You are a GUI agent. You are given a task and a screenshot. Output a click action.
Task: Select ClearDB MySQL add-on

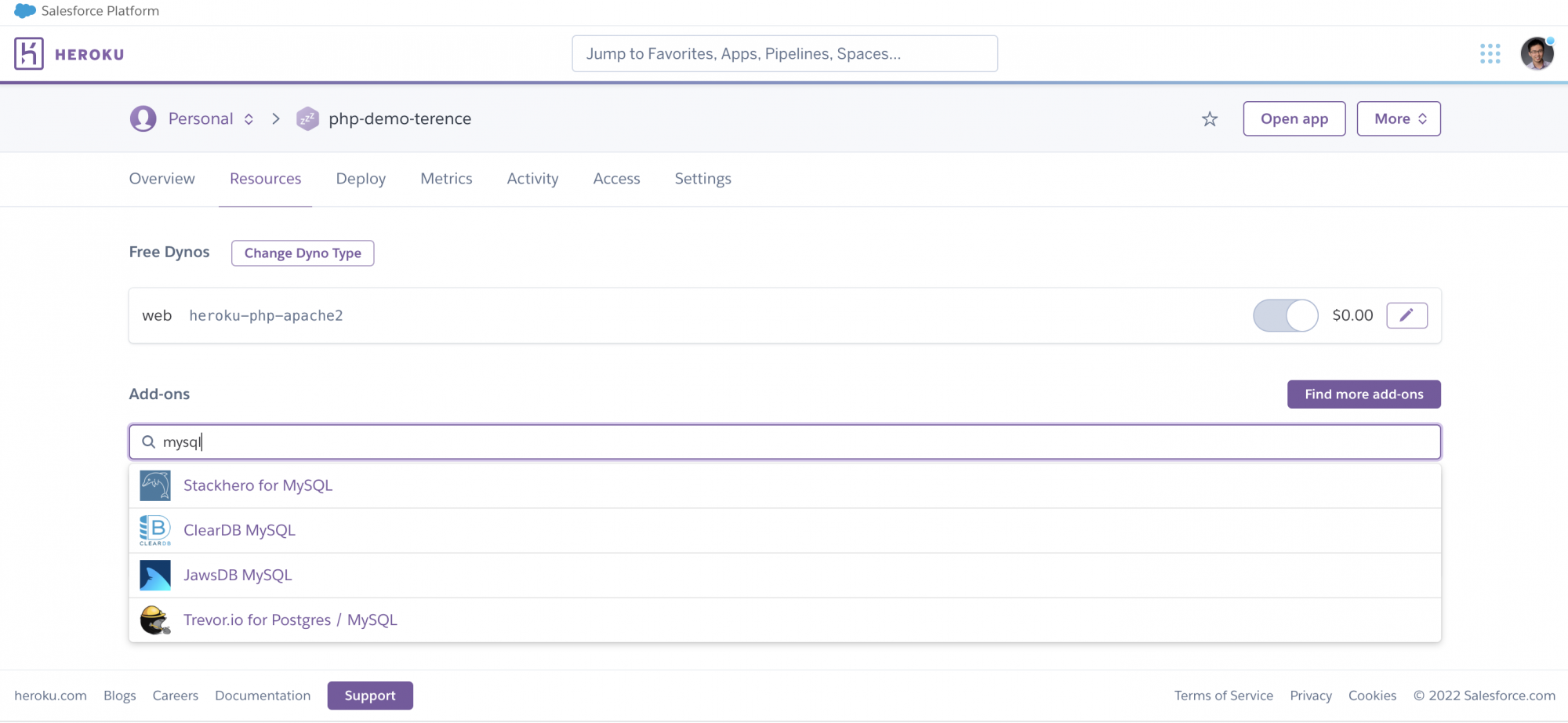point(785,530)
